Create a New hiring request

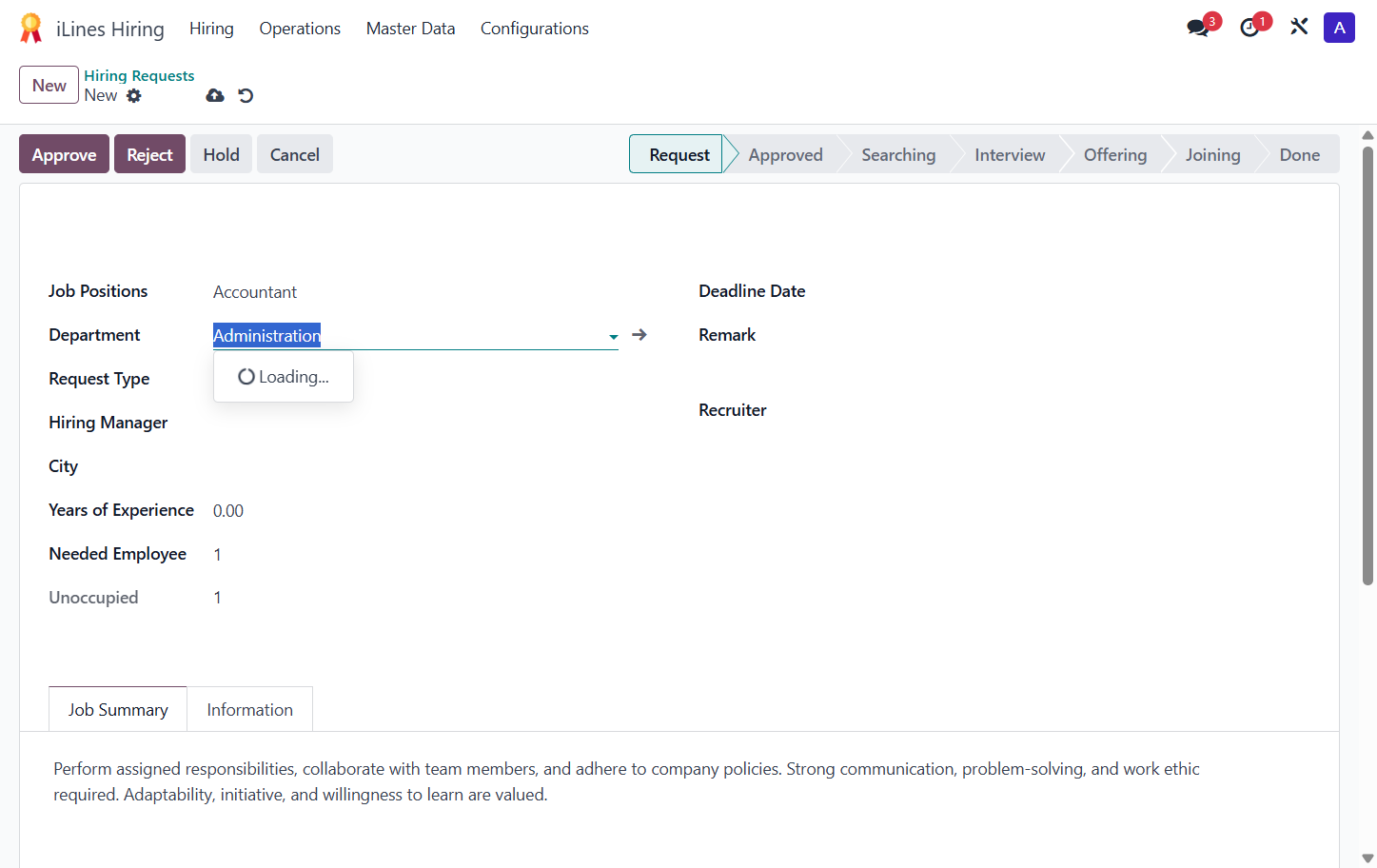pyautogui.click(x=49, y=85)
